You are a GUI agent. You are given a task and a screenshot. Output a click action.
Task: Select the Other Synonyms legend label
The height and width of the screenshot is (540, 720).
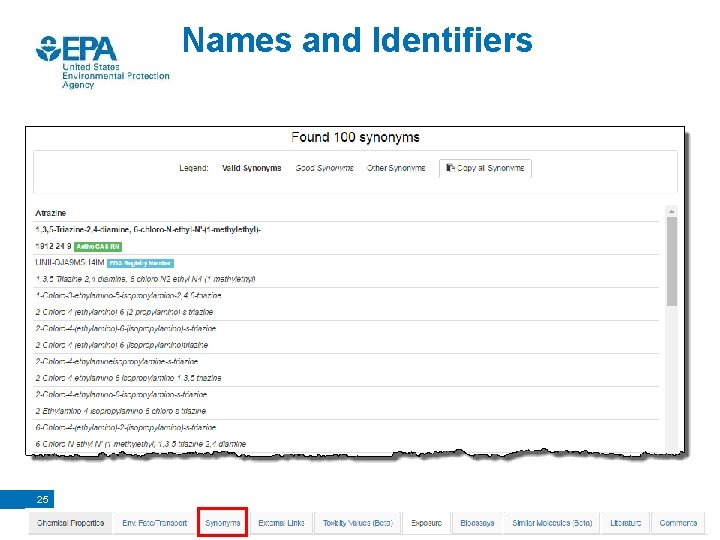pyautogui.click(x=396, y=168)
